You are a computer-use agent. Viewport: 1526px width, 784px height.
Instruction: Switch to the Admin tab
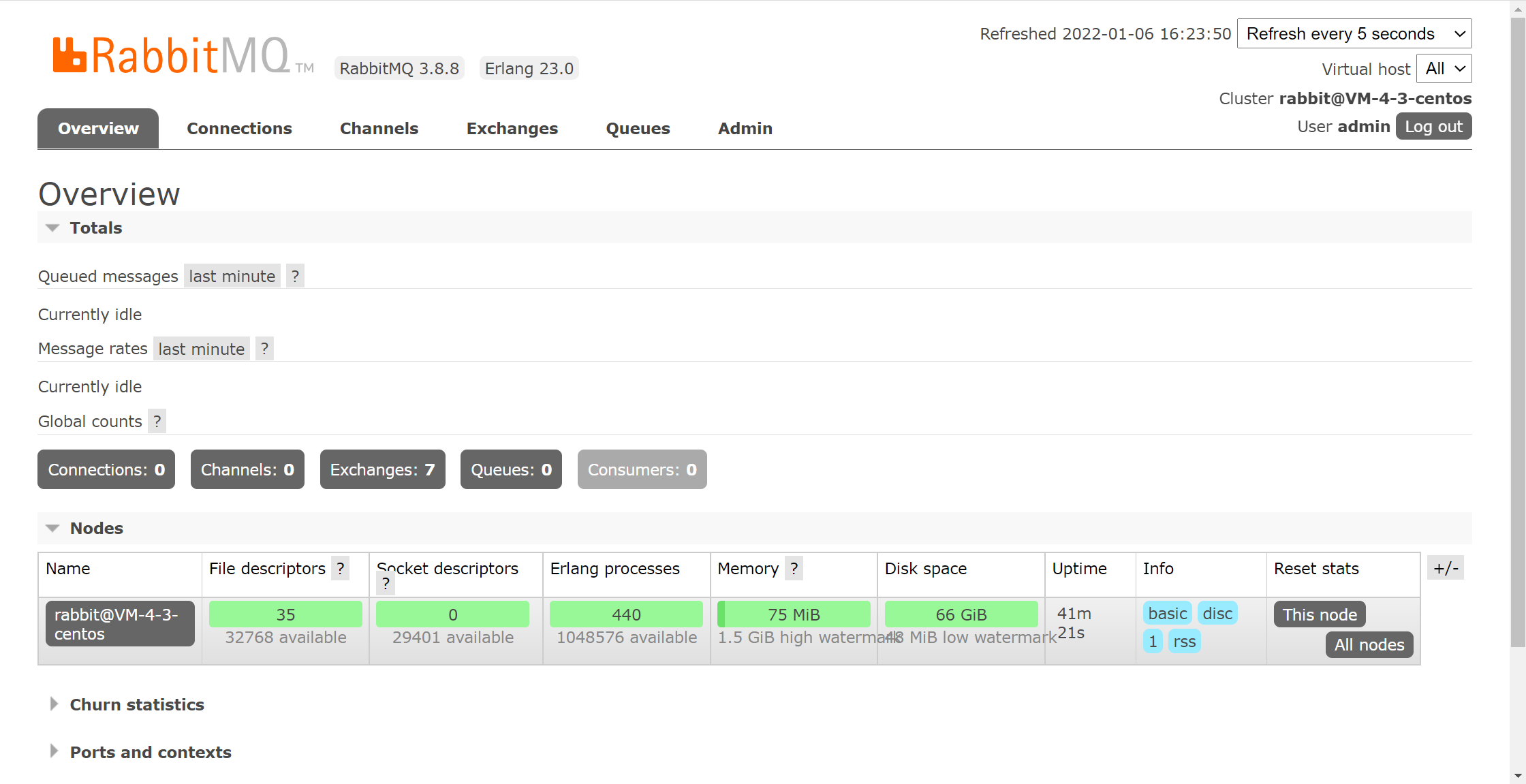point(745,128)
